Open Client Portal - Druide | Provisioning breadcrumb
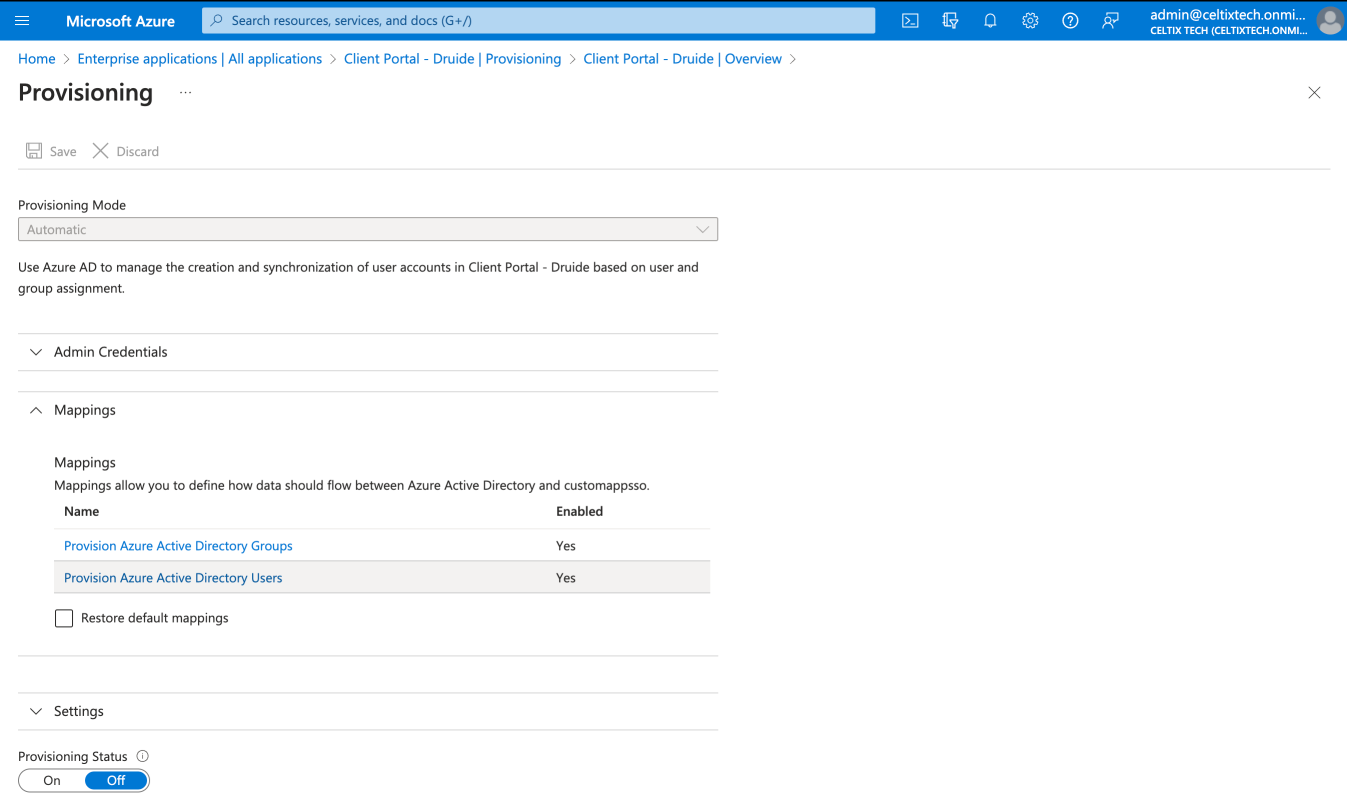The height and width of the screenshot is (809, 1347). click(x=452, y=59)
